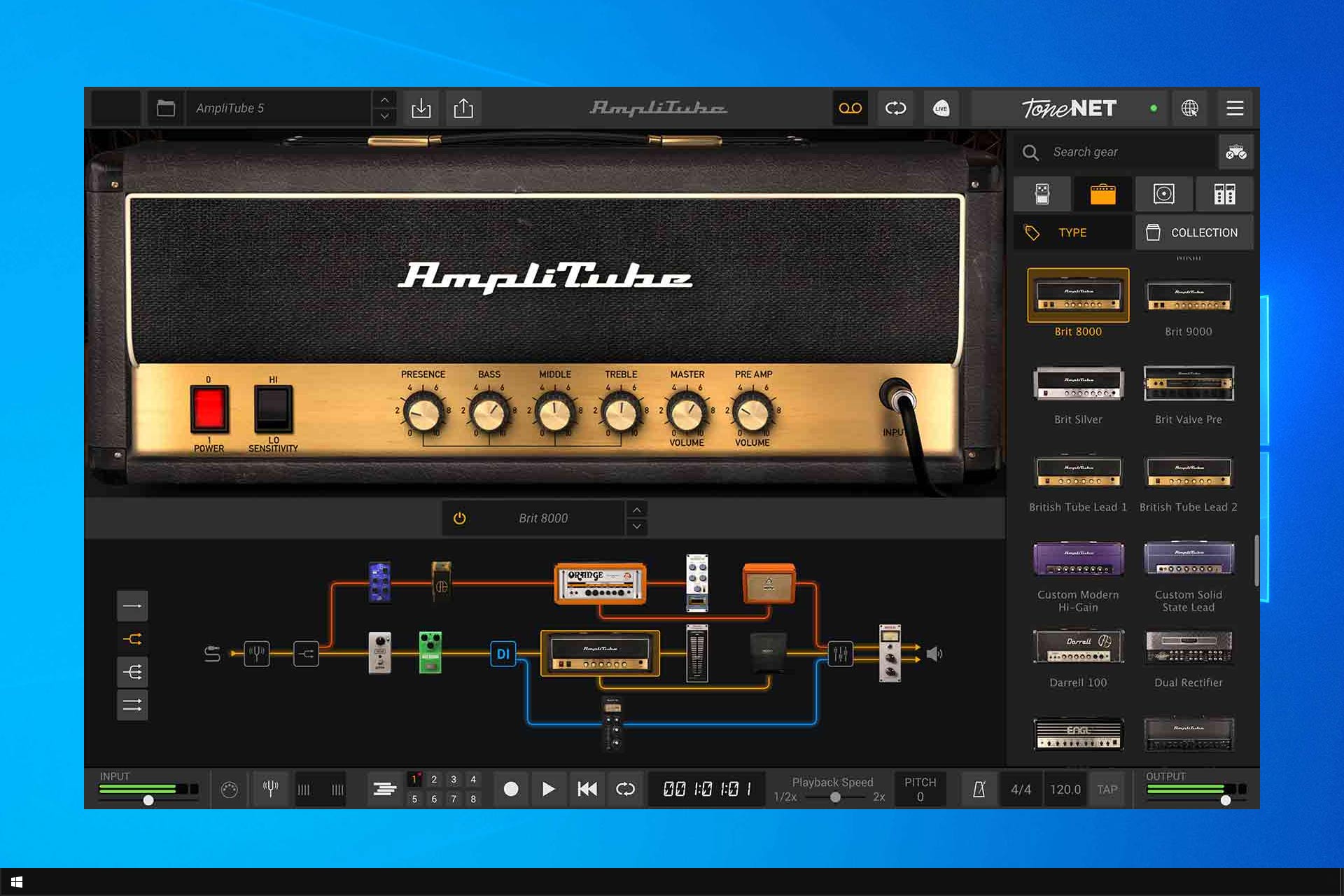Toggle the looper tape icon

point(850,108)
